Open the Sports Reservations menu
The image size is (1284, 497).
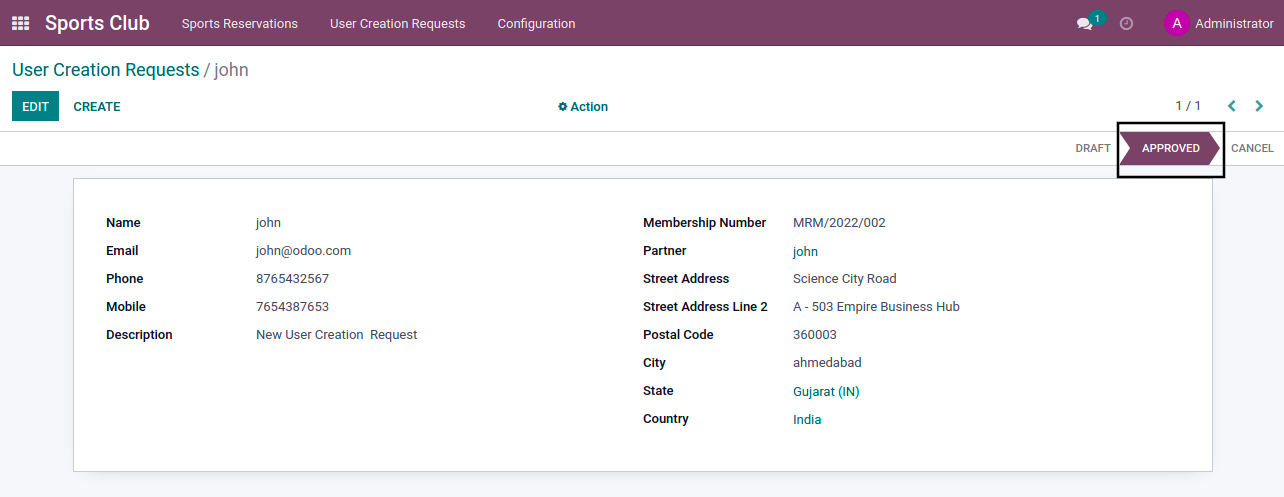click(240, 23)
